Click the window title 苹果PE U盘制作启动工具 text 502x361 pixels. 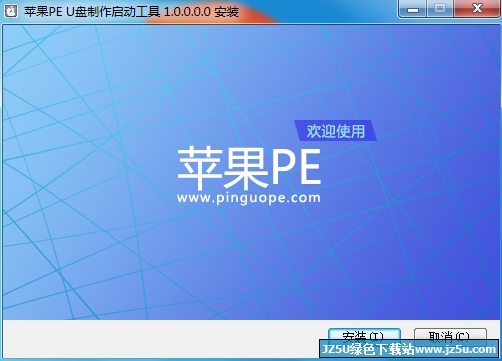click(x=92, y=12)
